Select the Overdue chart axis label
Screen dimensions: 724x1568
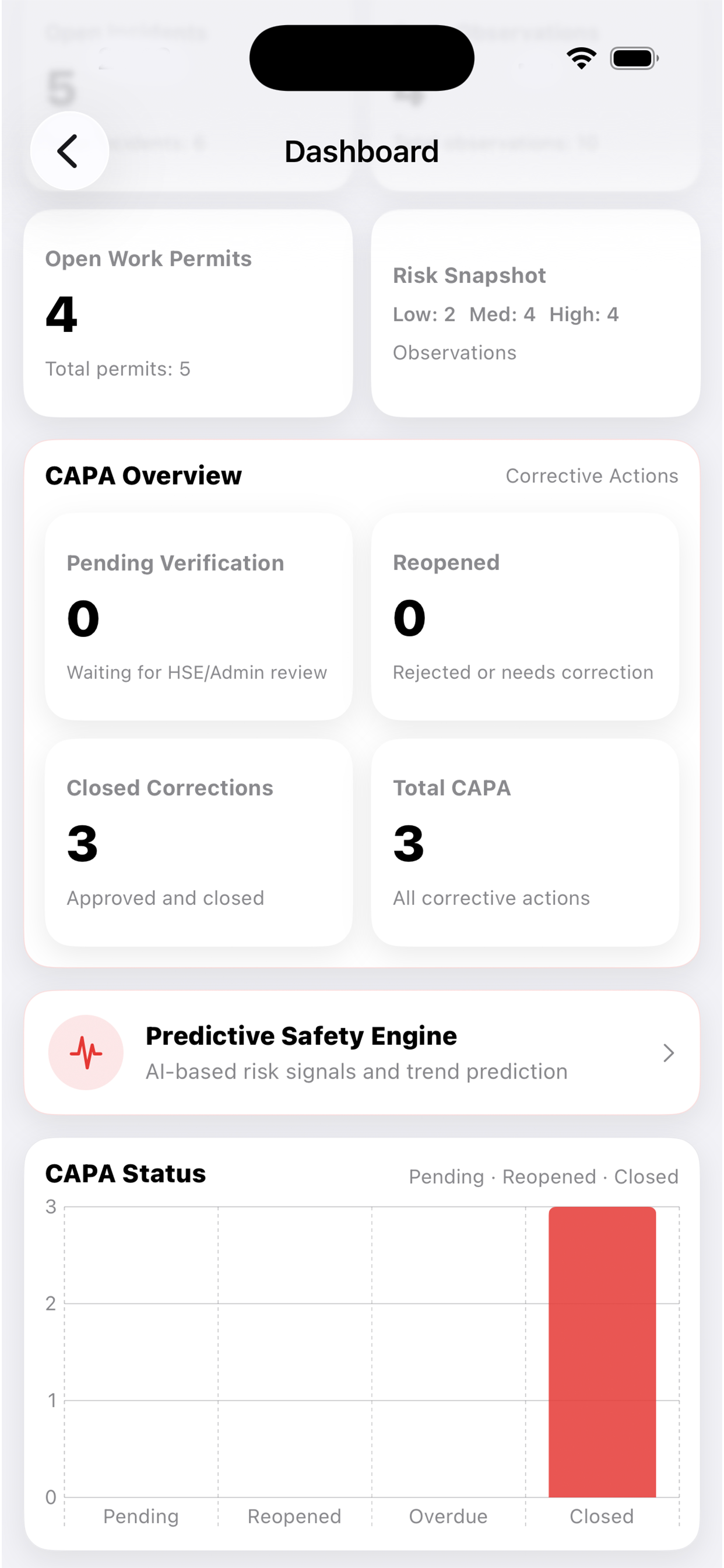pos(448,1516)
